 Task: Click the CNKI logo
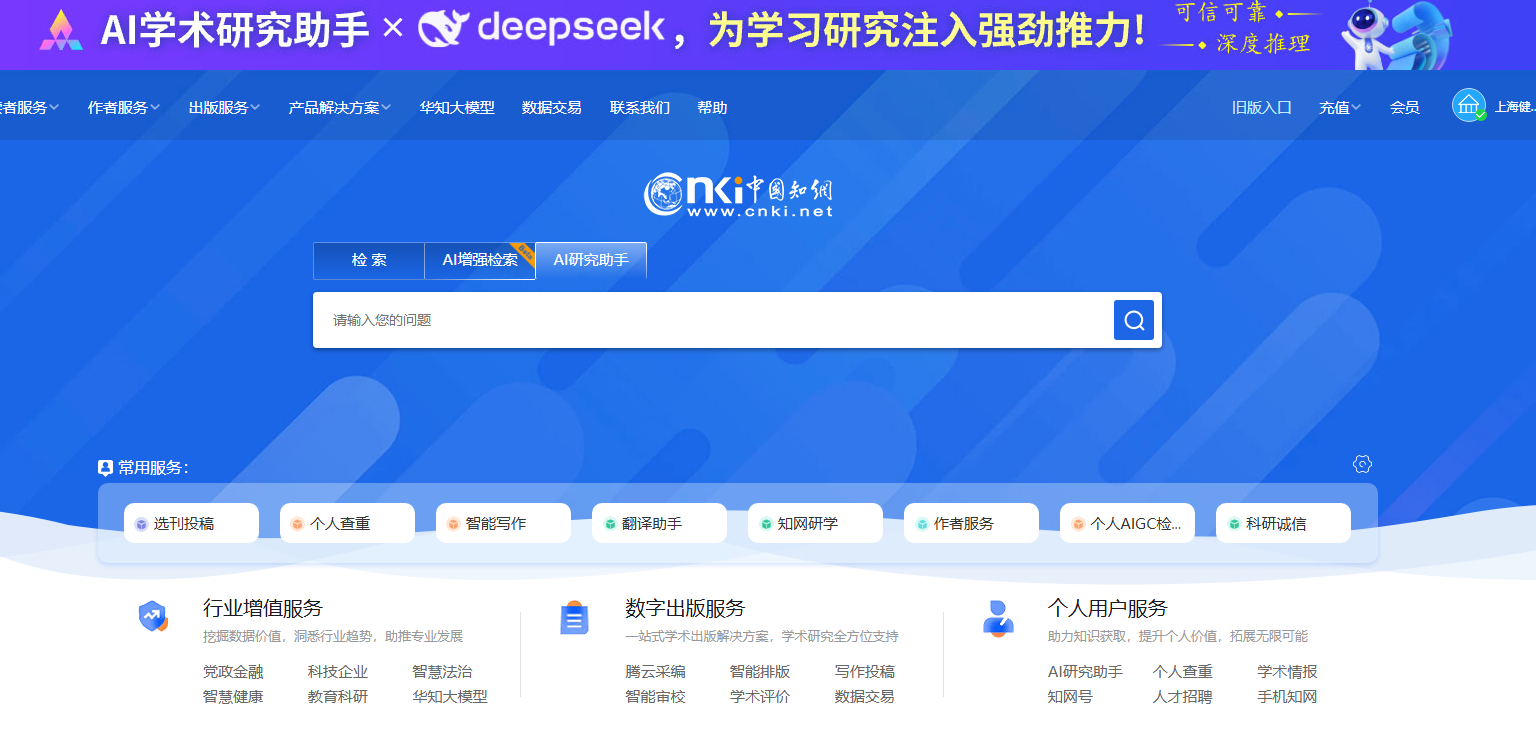pyautogui.click(x=738, y=195)
